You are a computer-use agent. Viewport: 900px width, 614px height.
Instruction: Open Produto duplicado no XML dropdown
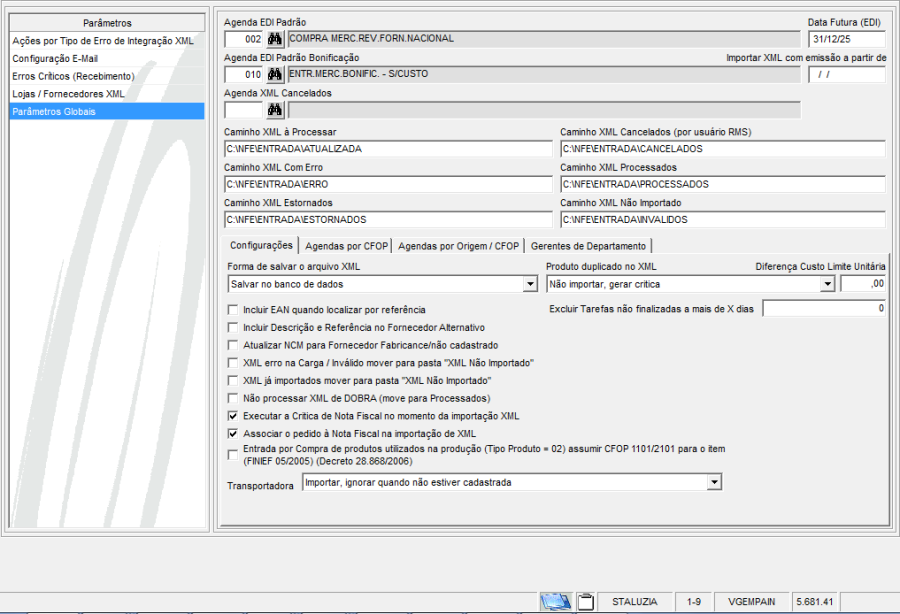[x=827, y=284]
